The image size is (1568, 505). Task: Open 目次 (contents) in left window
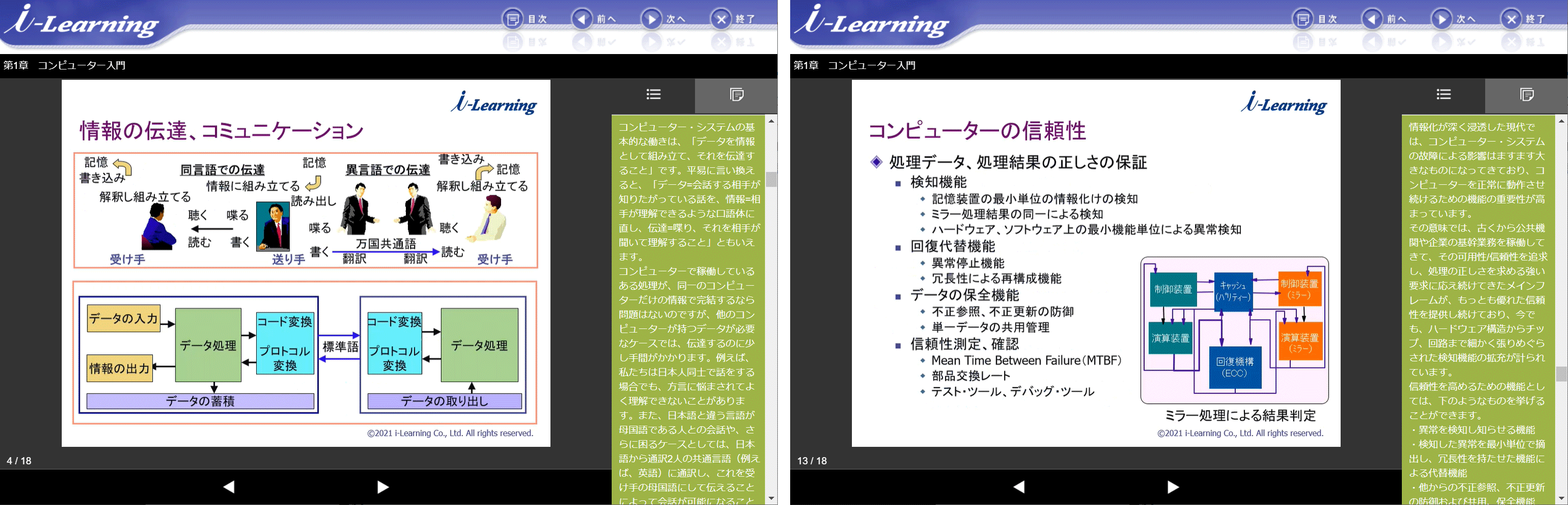525,19
